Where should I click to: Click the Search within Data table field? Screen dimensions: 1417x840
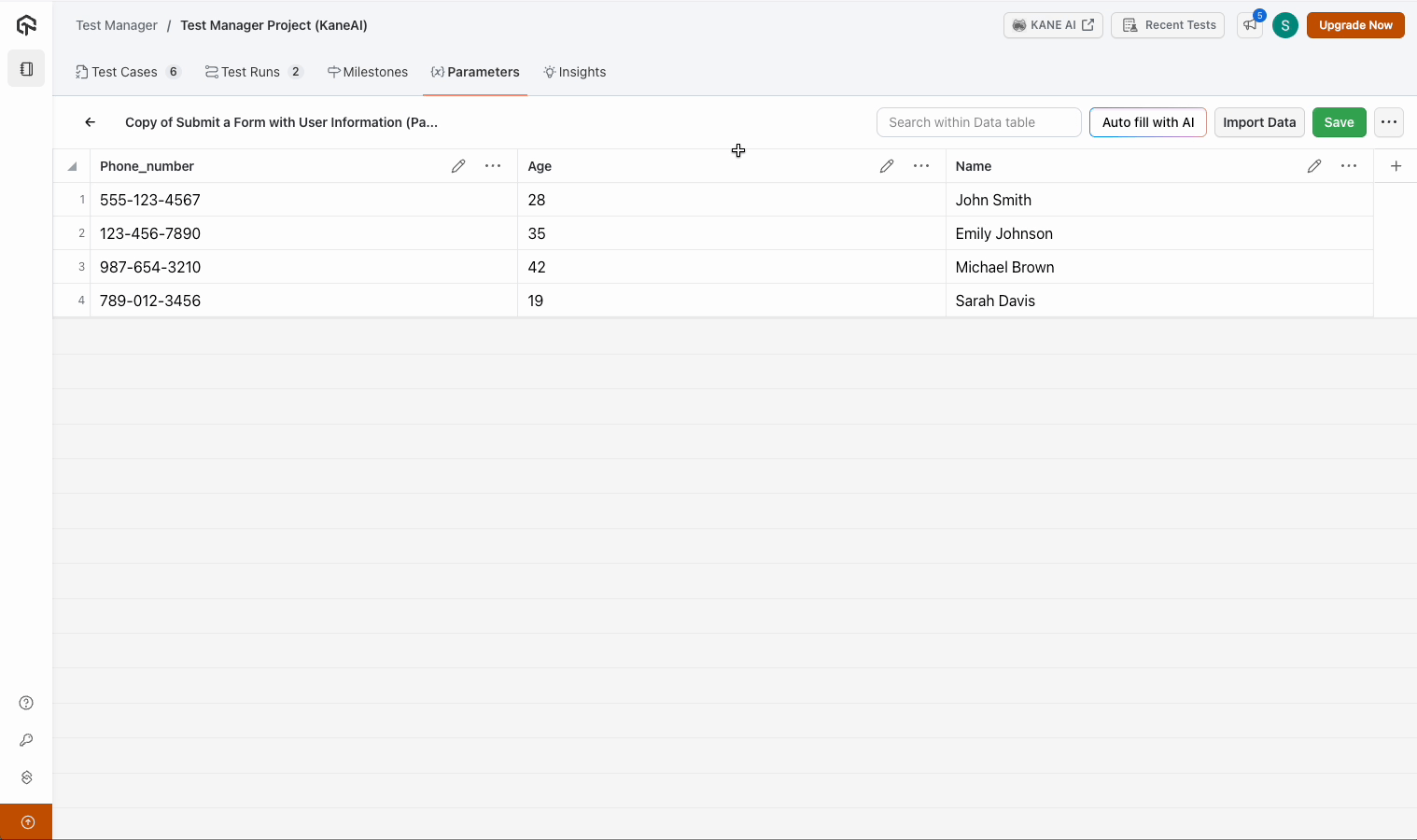click(x=978, y=122)
